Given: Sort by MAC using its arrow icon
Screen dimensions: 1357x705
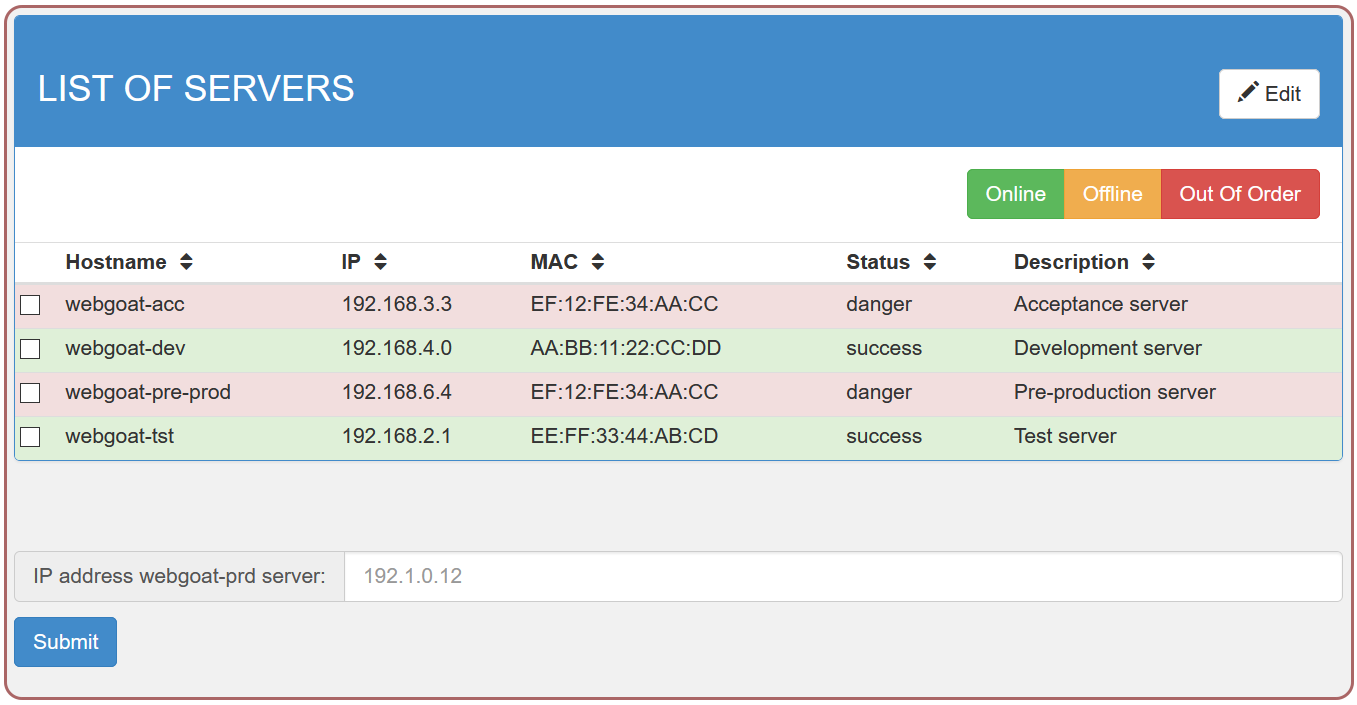Looking at the screenshot, I should (598, 262).
